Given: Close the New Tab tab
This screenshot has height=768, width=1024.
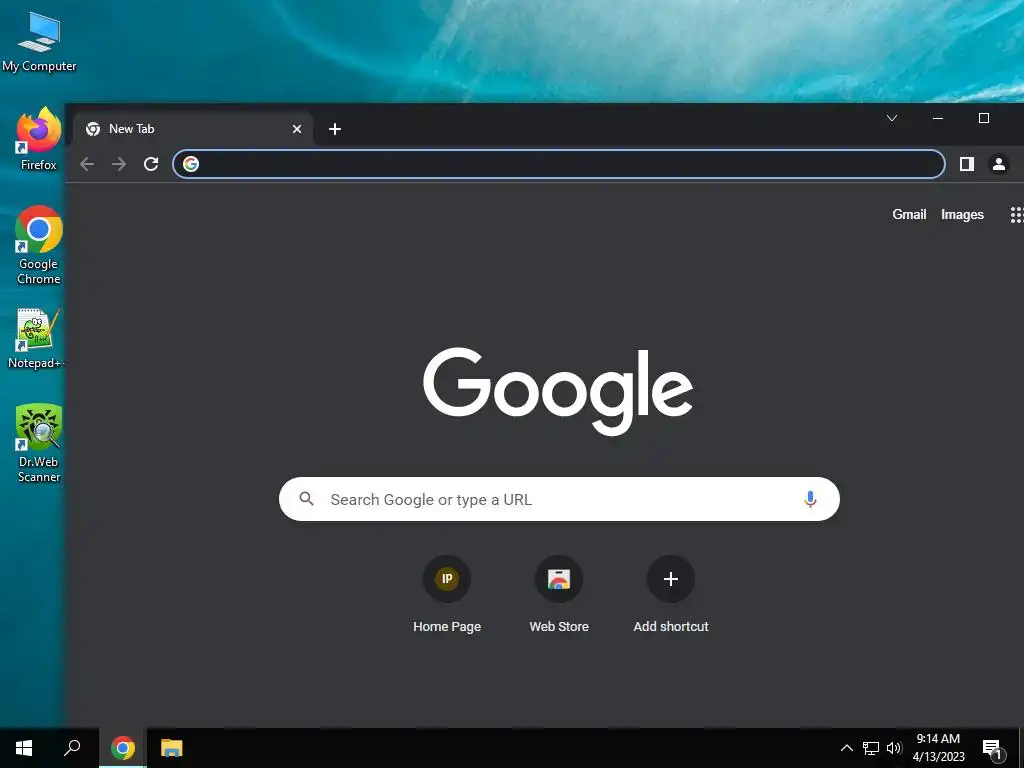Looking at the screenshot, I should pos(296,129).
